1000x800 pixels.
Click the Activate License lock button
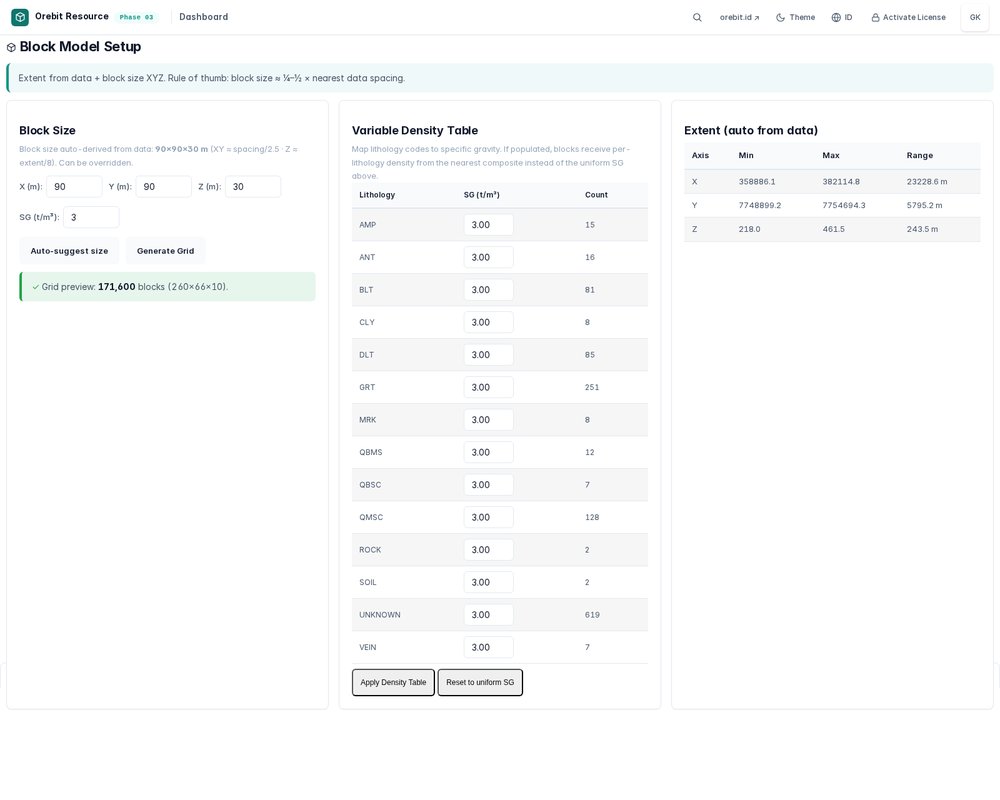pos(909,17)
